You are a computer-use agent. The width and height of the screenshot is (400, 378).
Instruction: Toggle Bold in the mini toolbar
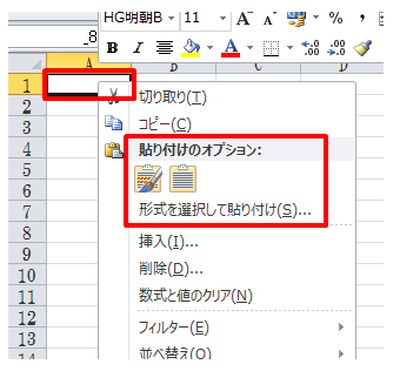112,48
